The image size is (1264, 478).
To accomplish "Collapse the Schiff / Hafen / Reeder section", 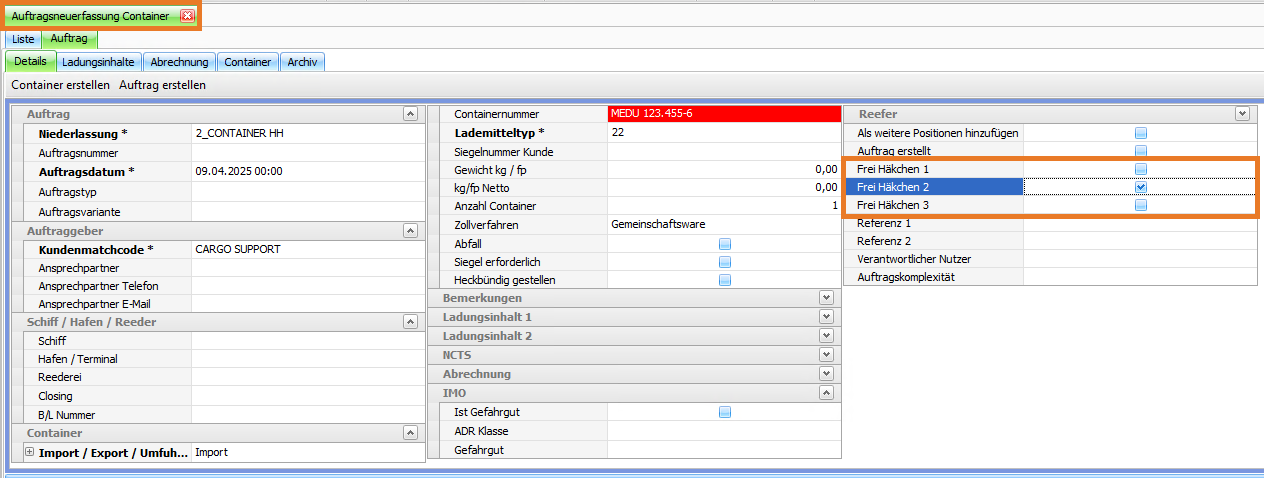I will point(409,322).
